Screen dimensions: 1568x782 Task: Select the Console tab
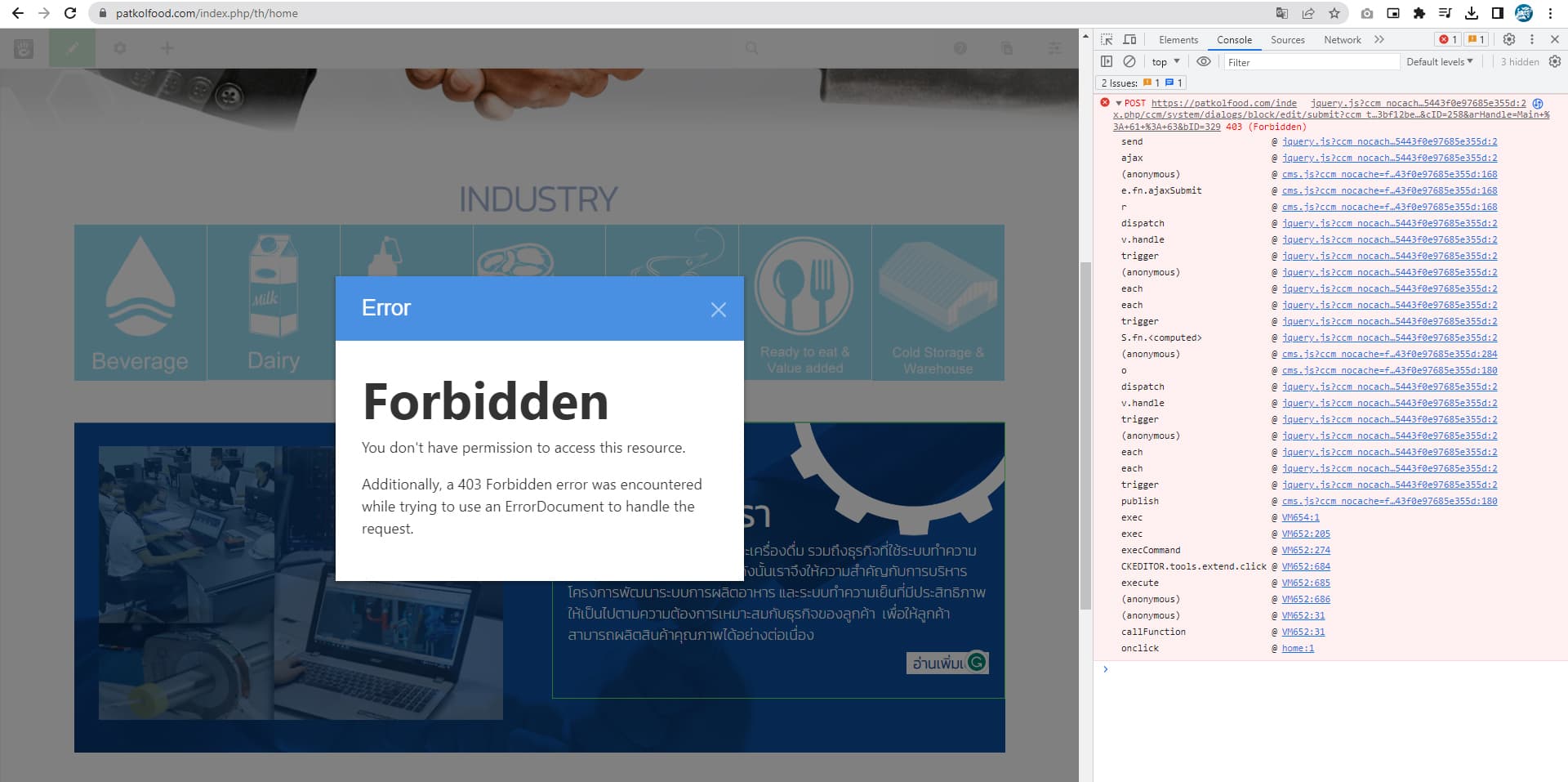1234,39
